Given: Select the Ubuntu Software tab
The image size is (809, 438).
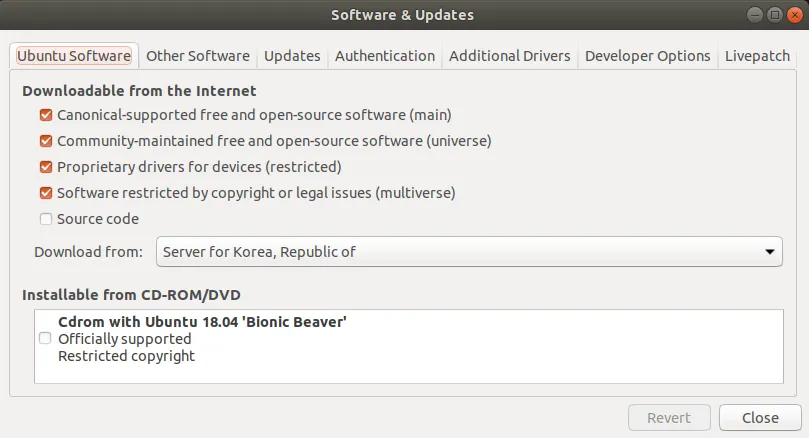Looking at the screenshot, I should tap(74, 56).
